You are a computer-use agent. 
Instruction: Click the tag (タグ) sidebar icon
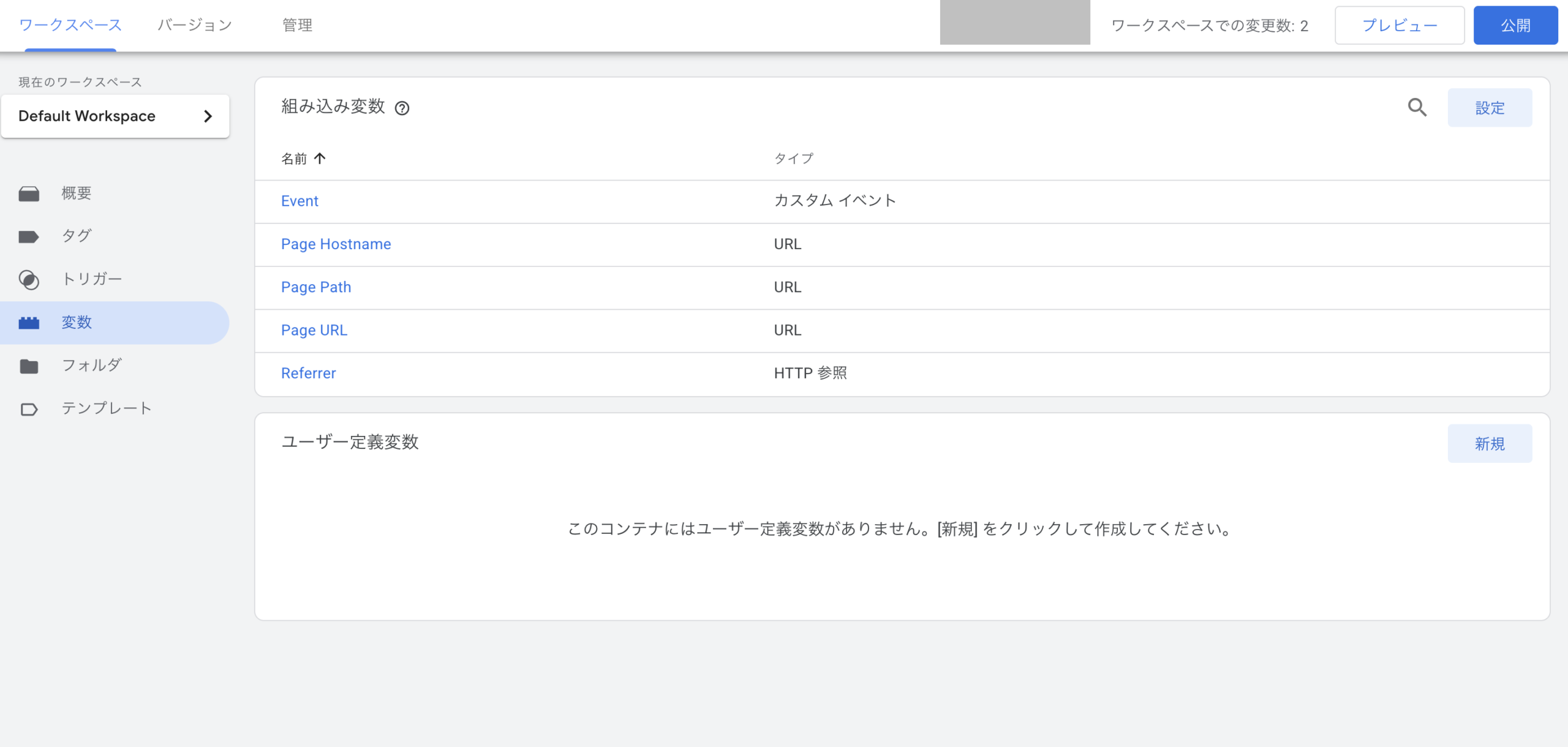coord(29,237)
